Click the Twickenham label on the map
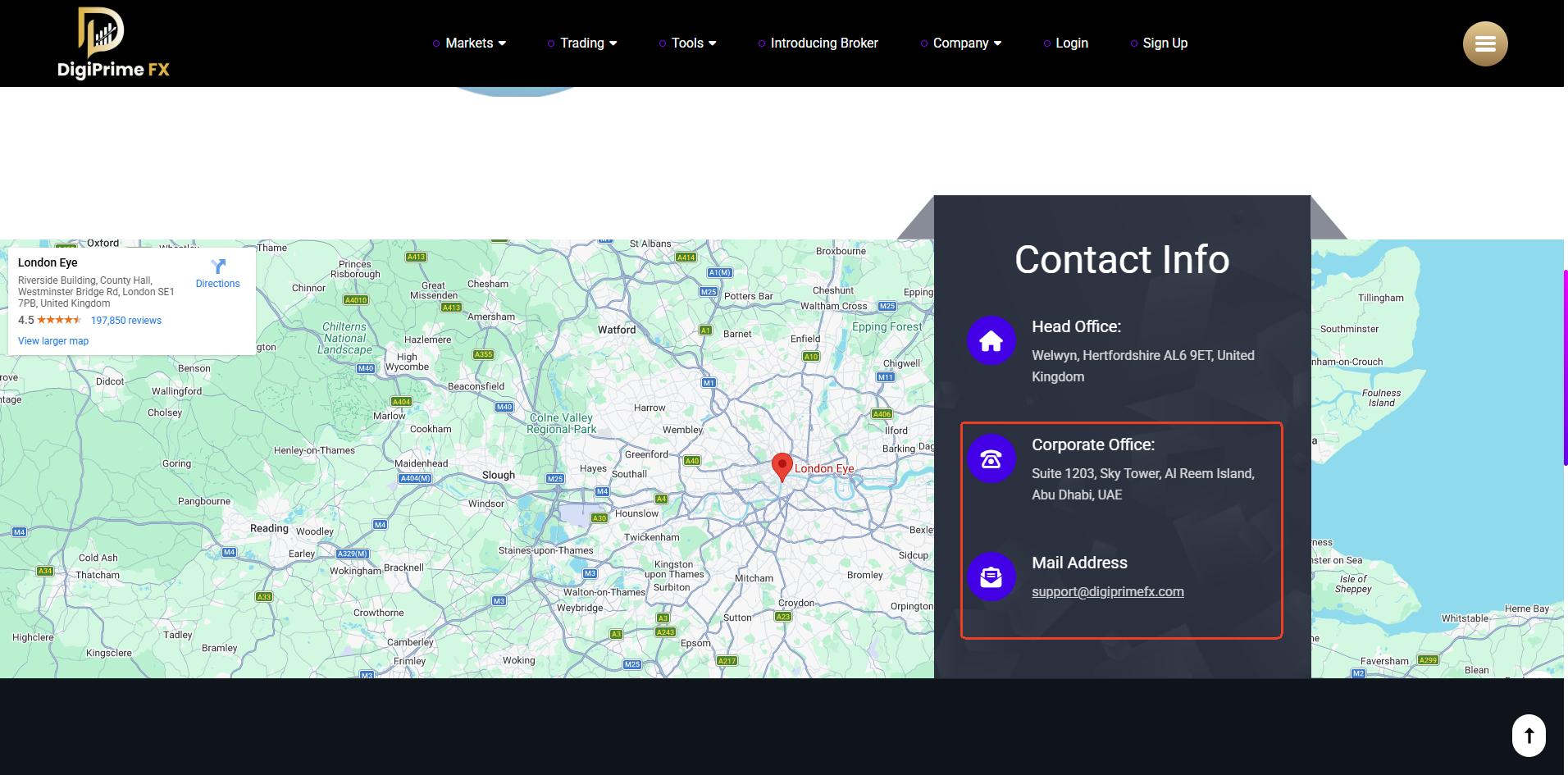Viewport: 1568px width, 775px height. pos(652,537)
